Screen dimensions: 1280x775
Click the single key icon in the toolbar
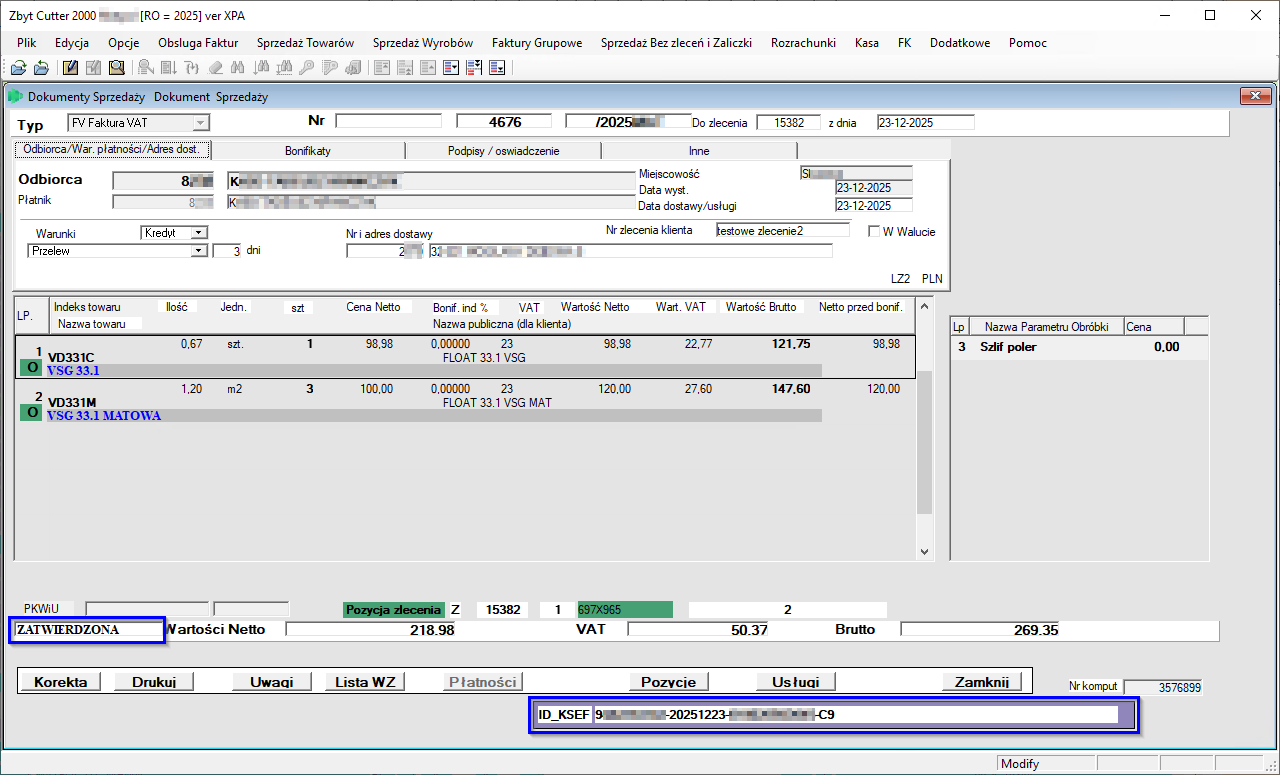[307, 68]
